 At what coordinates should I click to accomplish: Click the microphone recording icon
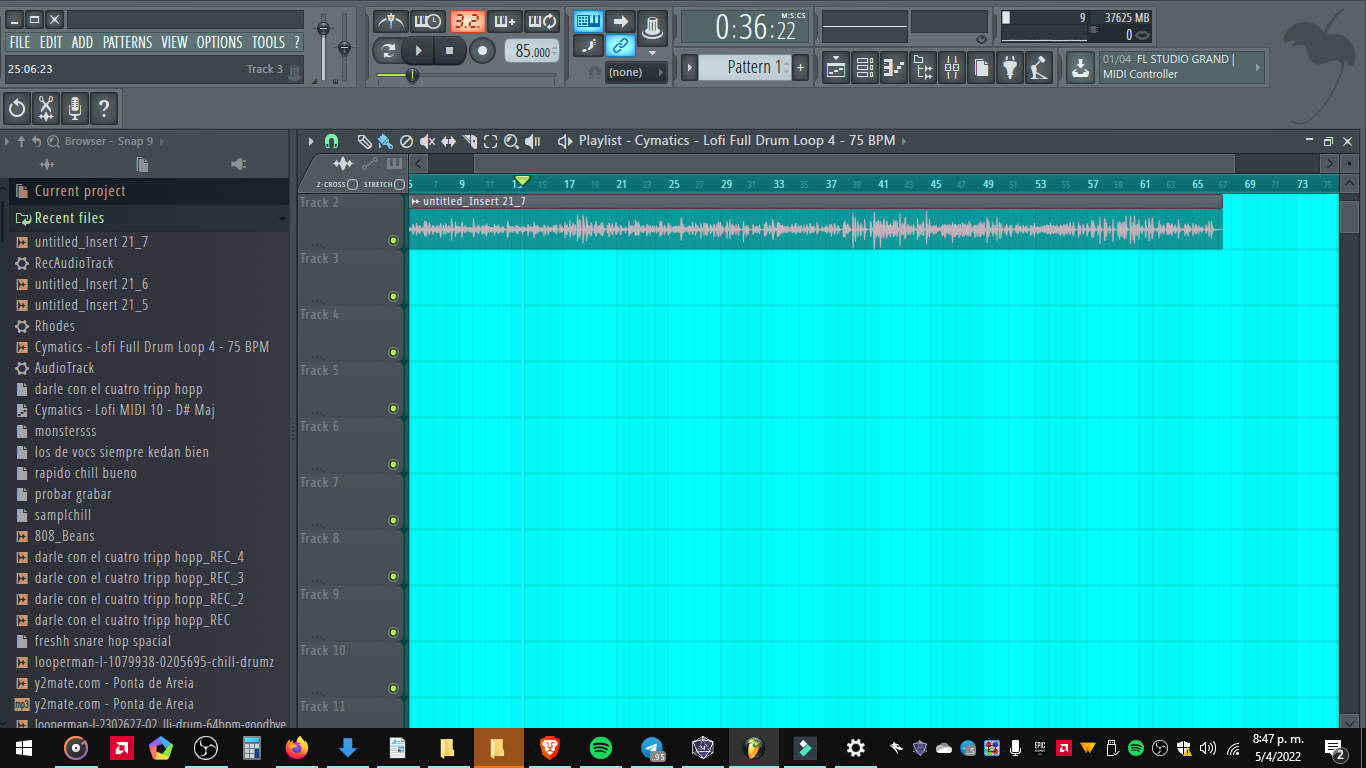[75, 108]
